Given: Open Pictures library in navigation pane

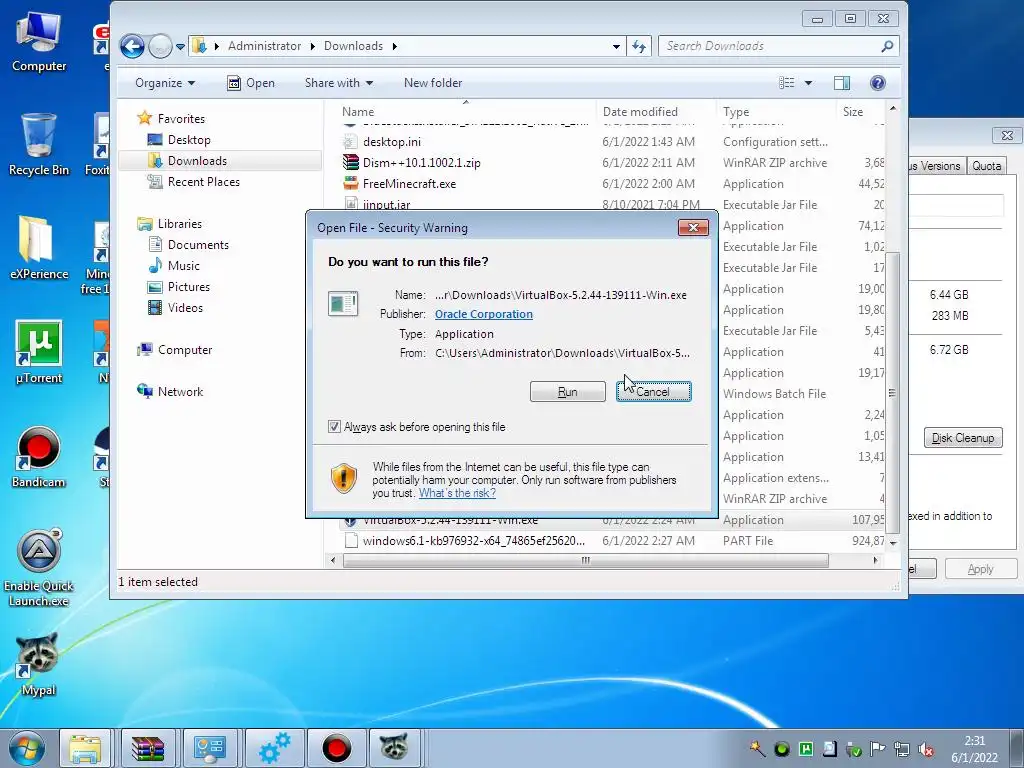Looking at the screenshot, I should [x=189, y=287].
